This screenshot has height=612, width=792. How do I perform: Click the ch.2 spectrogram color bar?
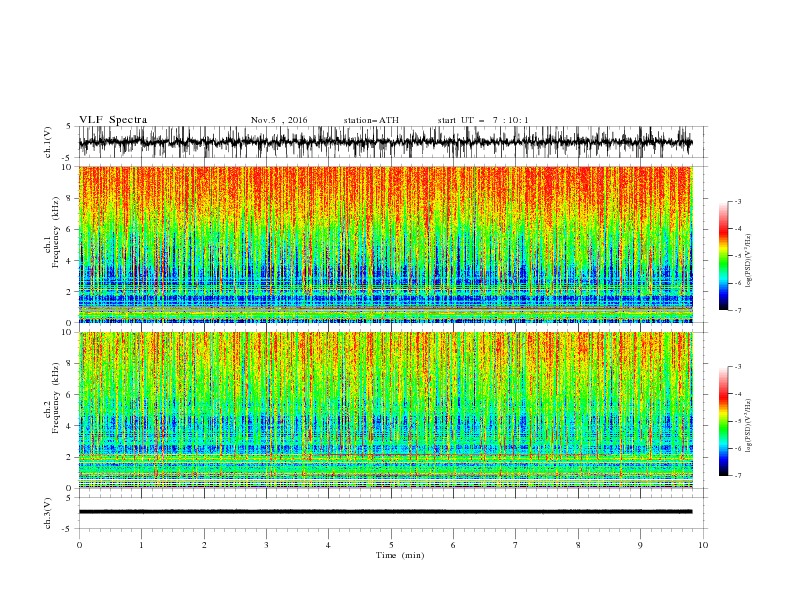tap(723, 421)
